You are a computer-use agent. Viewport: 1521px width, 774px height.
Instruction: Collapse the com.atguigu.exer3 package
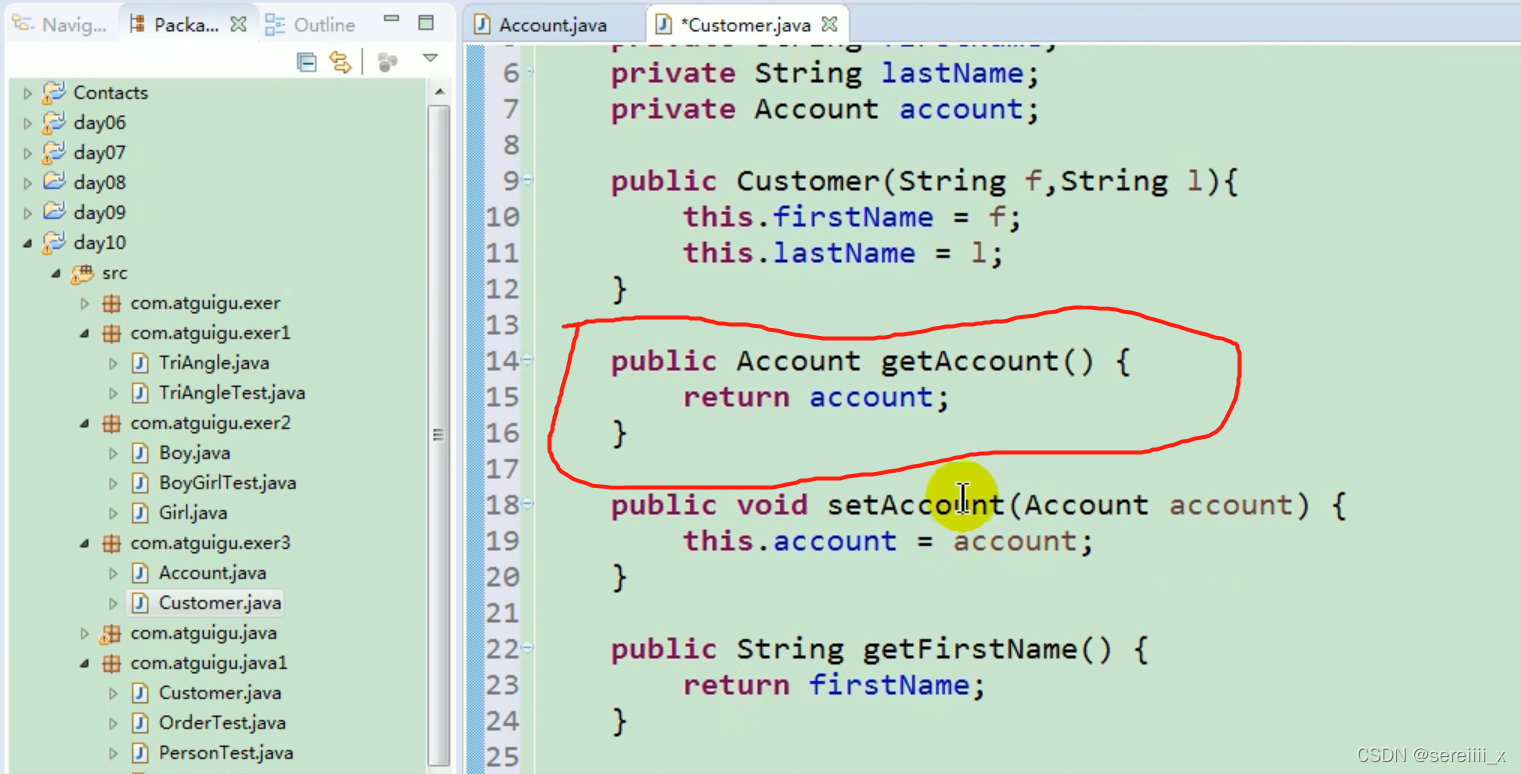[85, 543]
